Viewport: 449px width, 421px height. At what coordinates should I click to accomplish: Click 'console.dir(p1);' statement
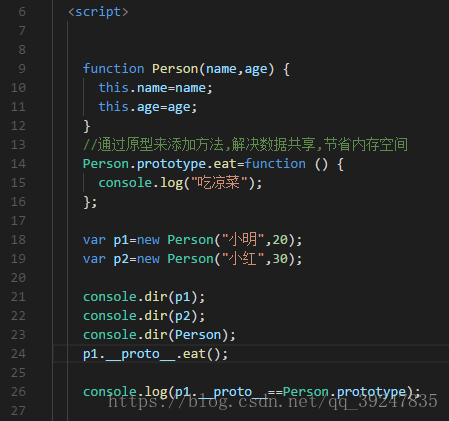(144, 297)
